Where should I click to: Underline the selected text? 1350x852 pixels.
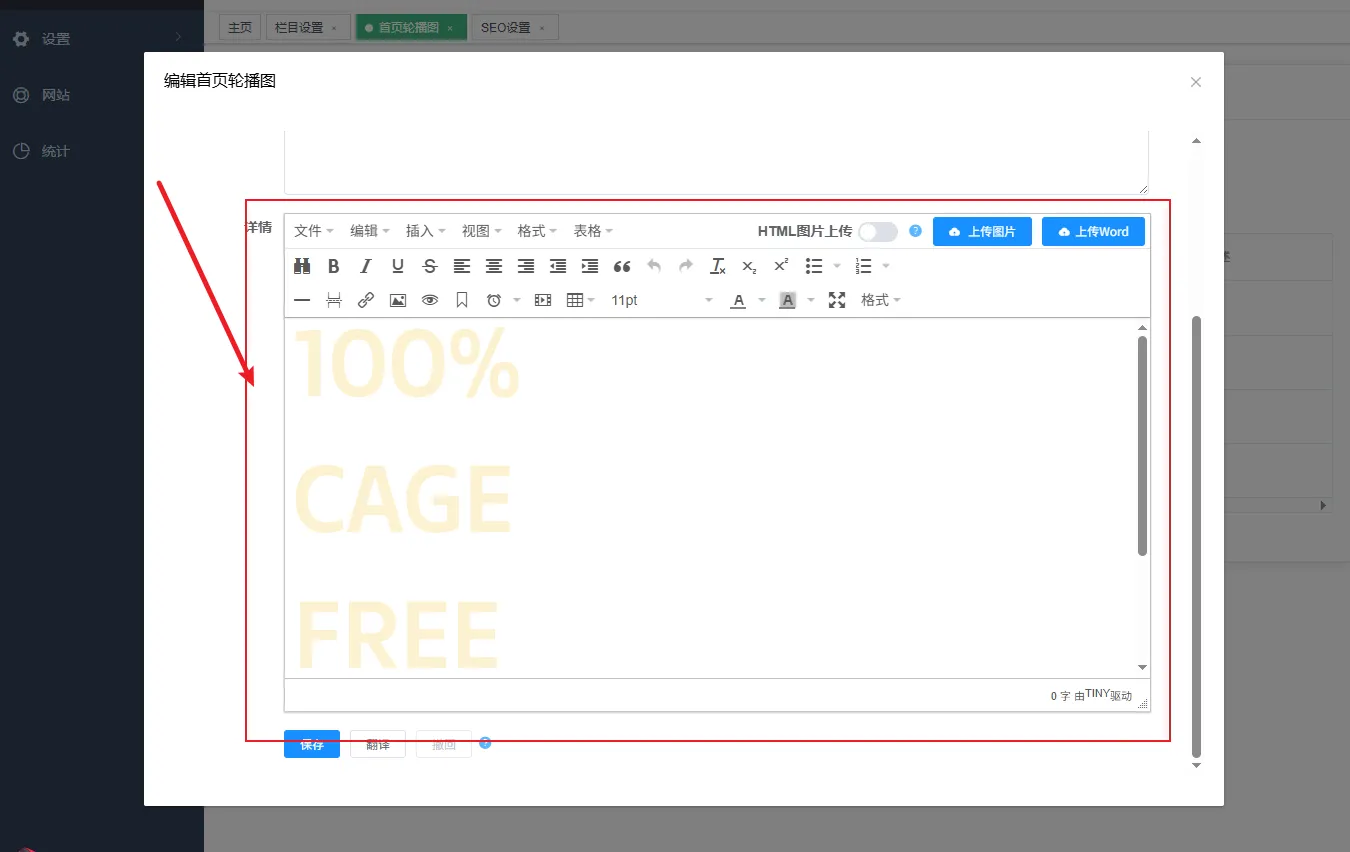(x=398, y=266)
